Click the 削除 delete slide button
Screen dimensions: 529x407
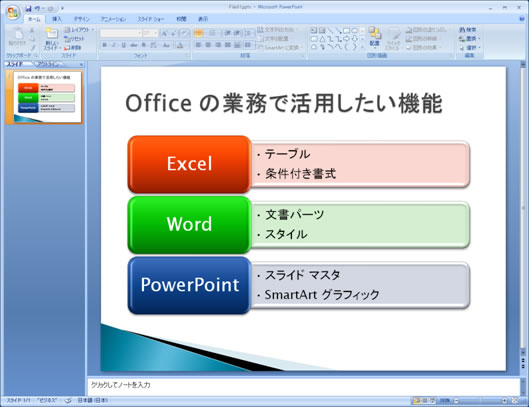(73, 48)
